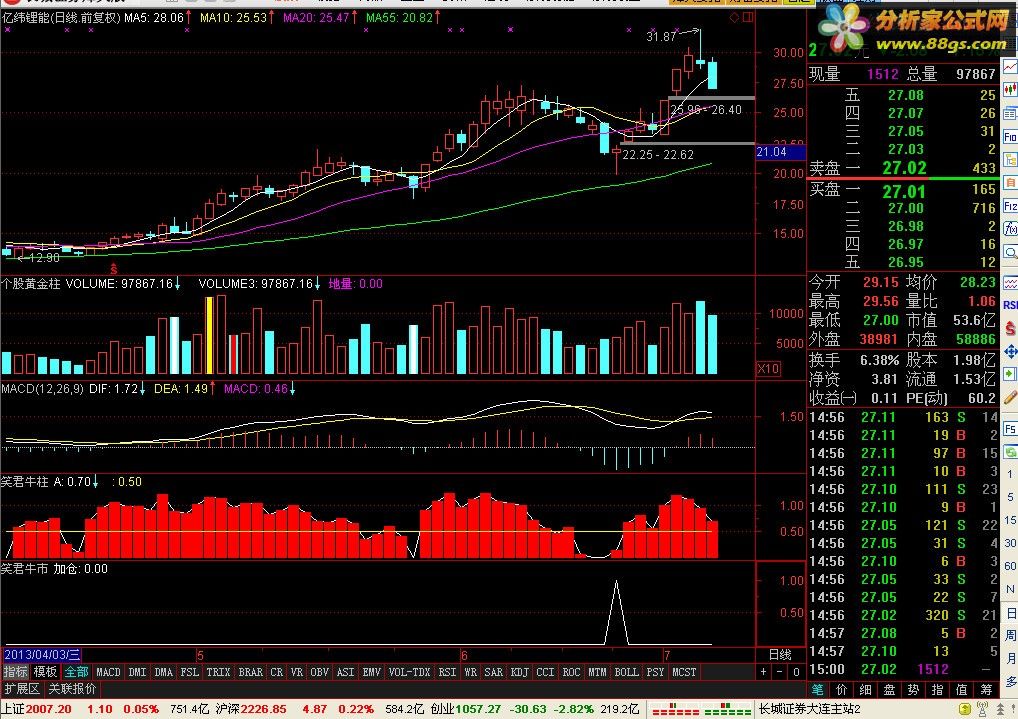Screen dimensions: 1018x719
Task: Switch to 30-minute period
Action: coord(1010,543)
